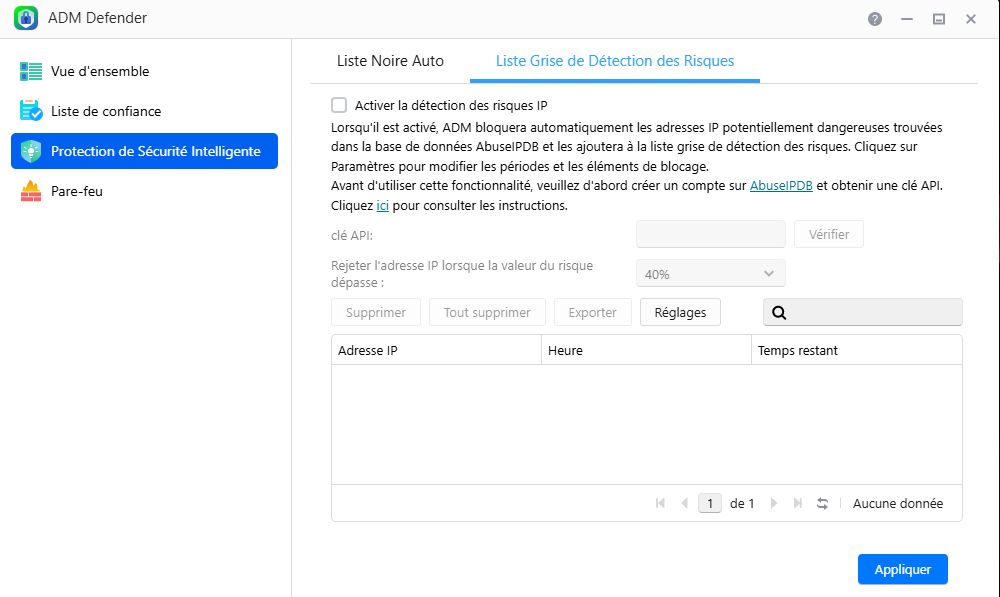
Task: Click the 'ici' instructions link
Action: click(x=382, y=206)
